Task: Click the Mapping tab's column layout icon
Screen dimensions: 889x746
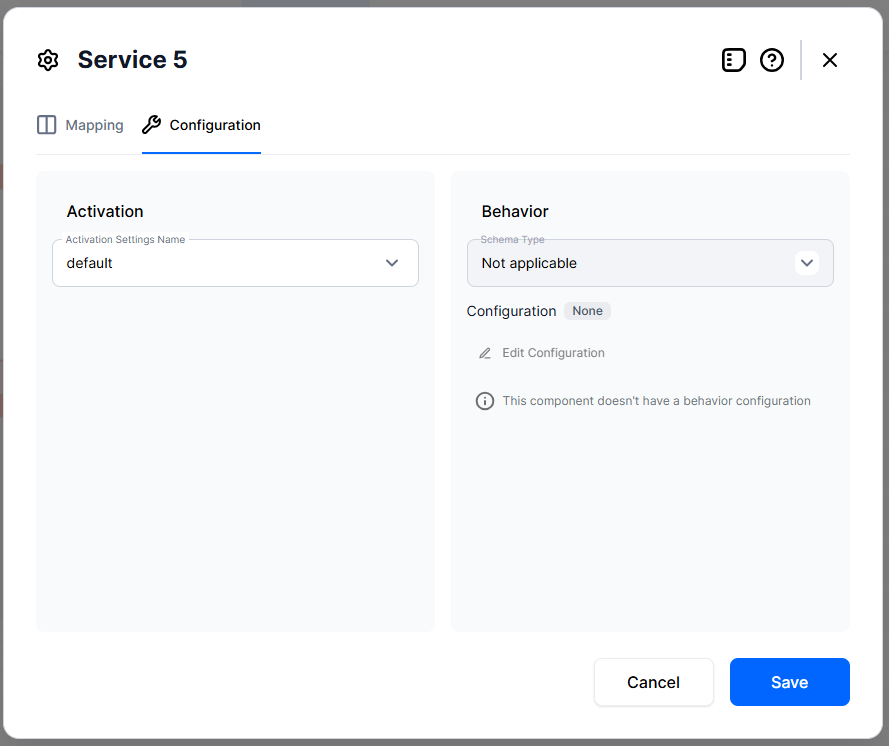Action: pyautogui.click(x=46, y=125)
